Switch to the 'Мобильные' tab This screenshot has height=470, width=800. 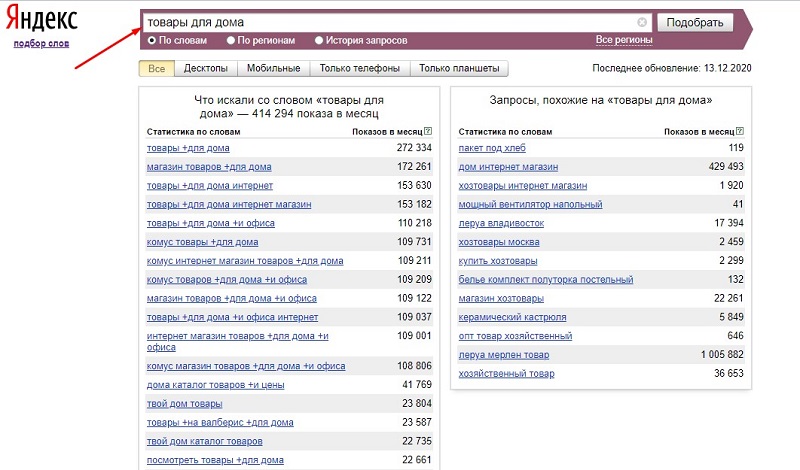272,69
